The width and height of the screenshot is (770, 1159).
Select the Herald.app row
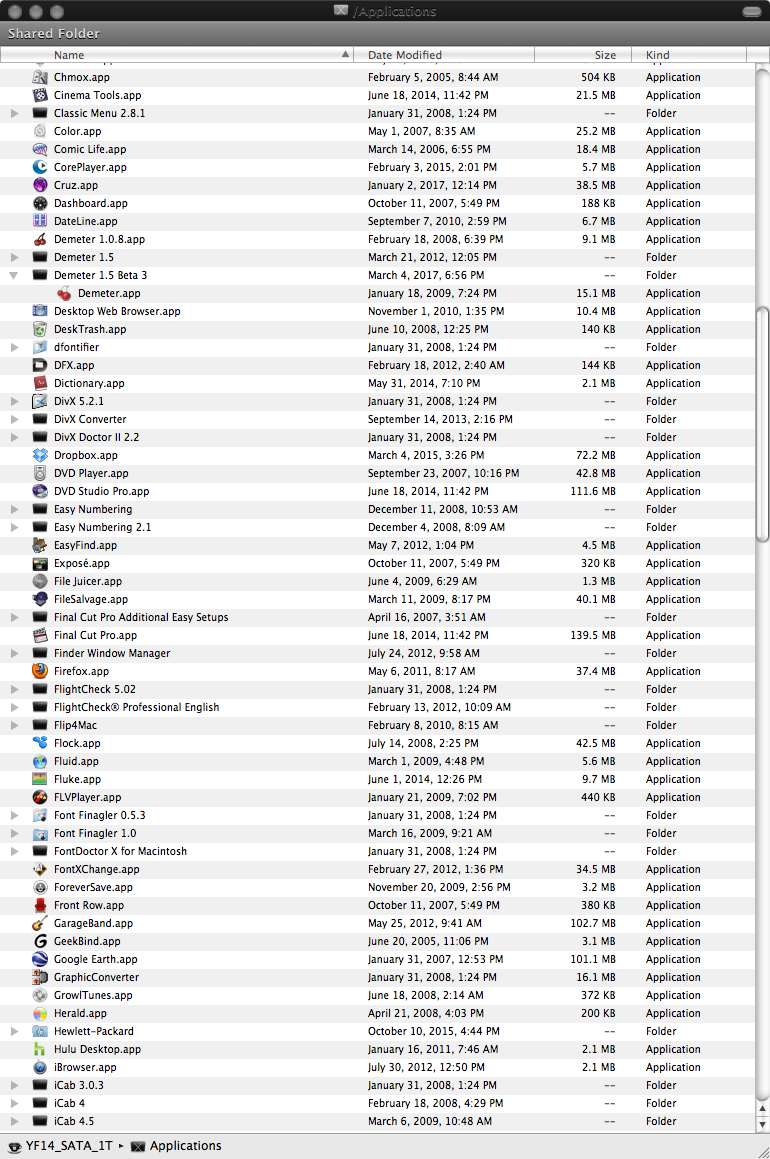click(x=378, y=1013)
